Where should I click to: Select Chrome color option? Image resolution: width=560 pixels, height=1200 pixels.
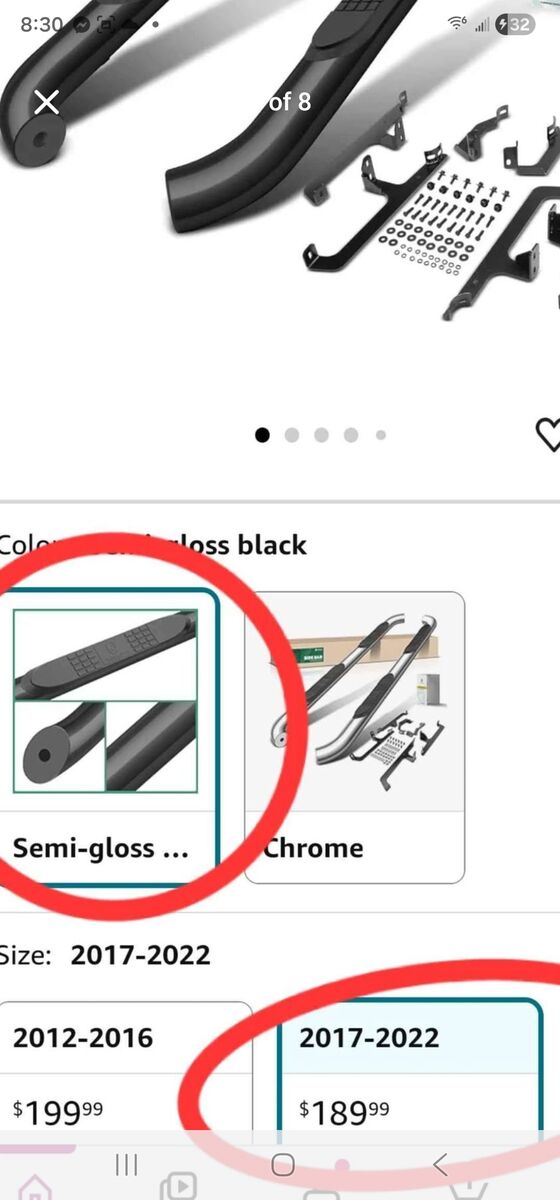[355, 738]
